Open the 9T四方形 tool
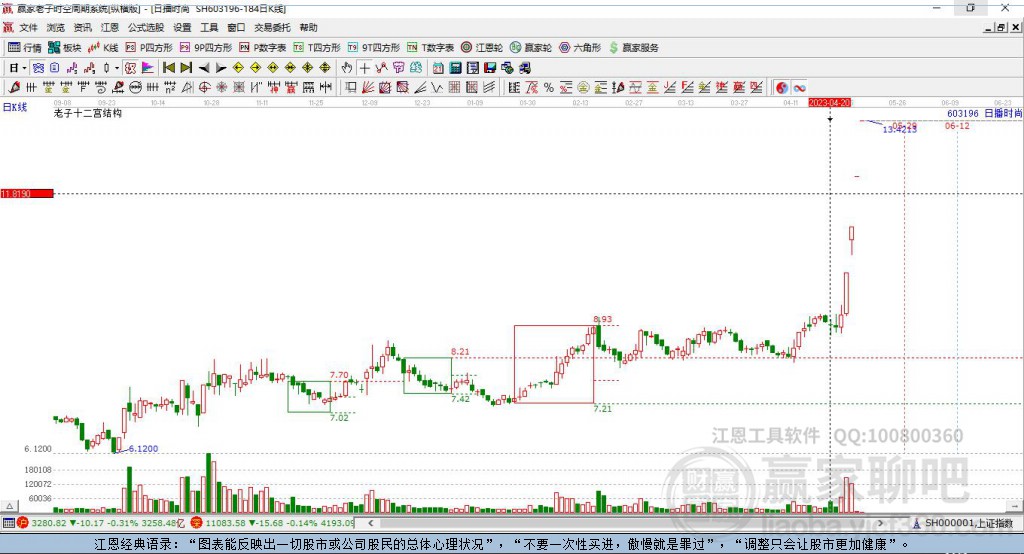This screenshot has height=554, width=1024. point(374,48)
